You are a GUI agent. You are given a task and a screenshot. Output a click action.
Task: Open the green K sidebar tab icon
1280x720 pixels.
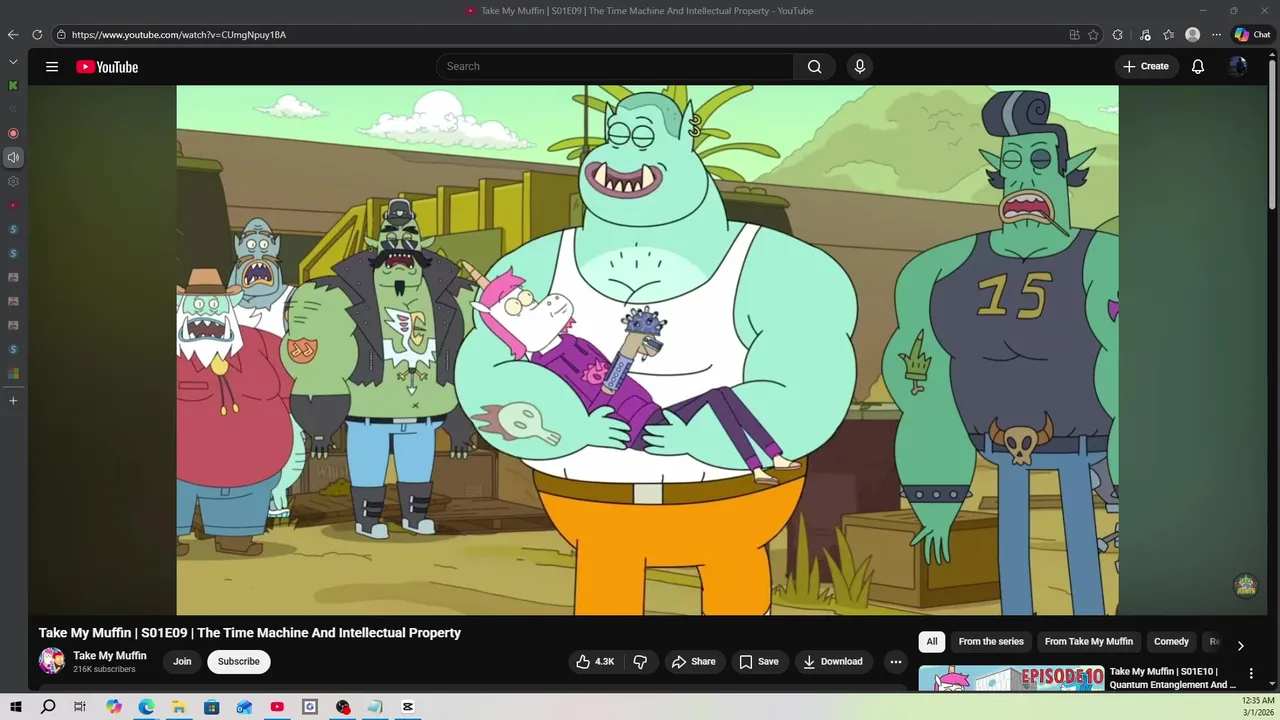click(x=13, y=85)
